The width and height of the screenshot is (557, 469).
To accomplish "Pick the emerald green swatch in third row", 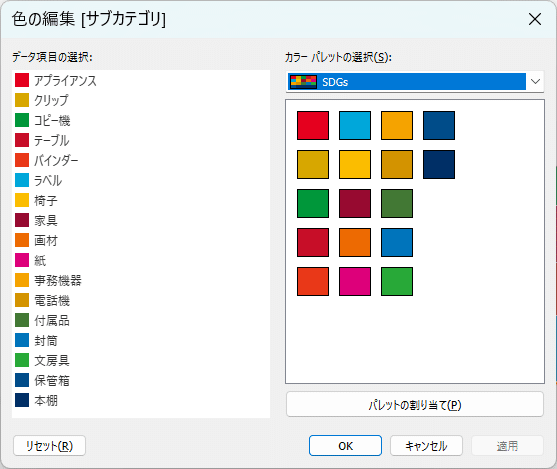I will (x=313, y=204).
